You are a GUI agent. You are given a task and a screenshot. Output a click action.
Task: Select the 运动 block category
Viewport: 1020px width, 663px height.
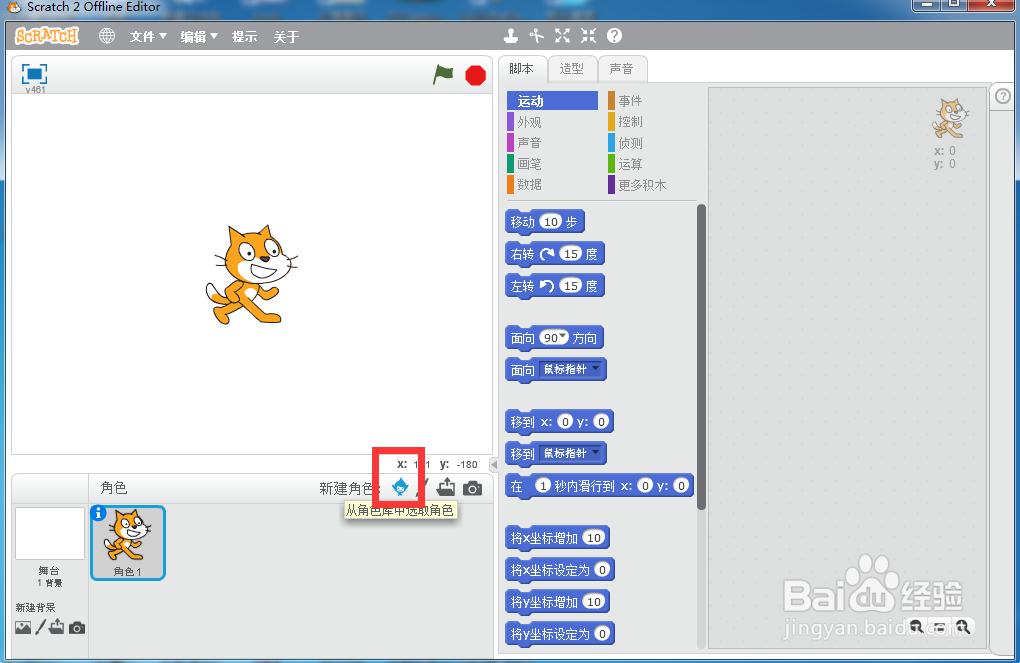[552, 101]
